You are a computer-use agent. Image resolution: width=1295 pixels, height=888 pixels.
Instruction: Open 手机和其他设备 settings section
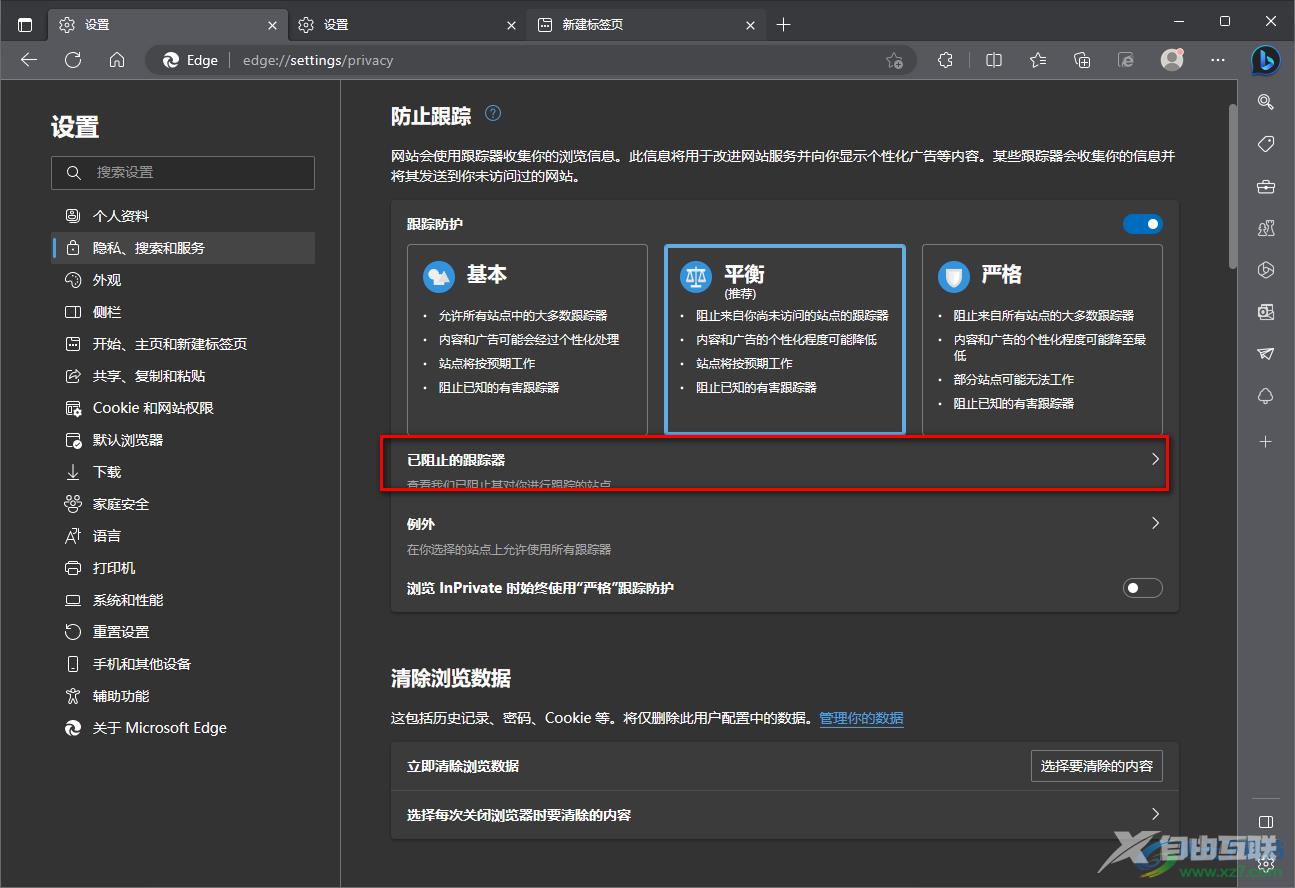coord(183,664)
